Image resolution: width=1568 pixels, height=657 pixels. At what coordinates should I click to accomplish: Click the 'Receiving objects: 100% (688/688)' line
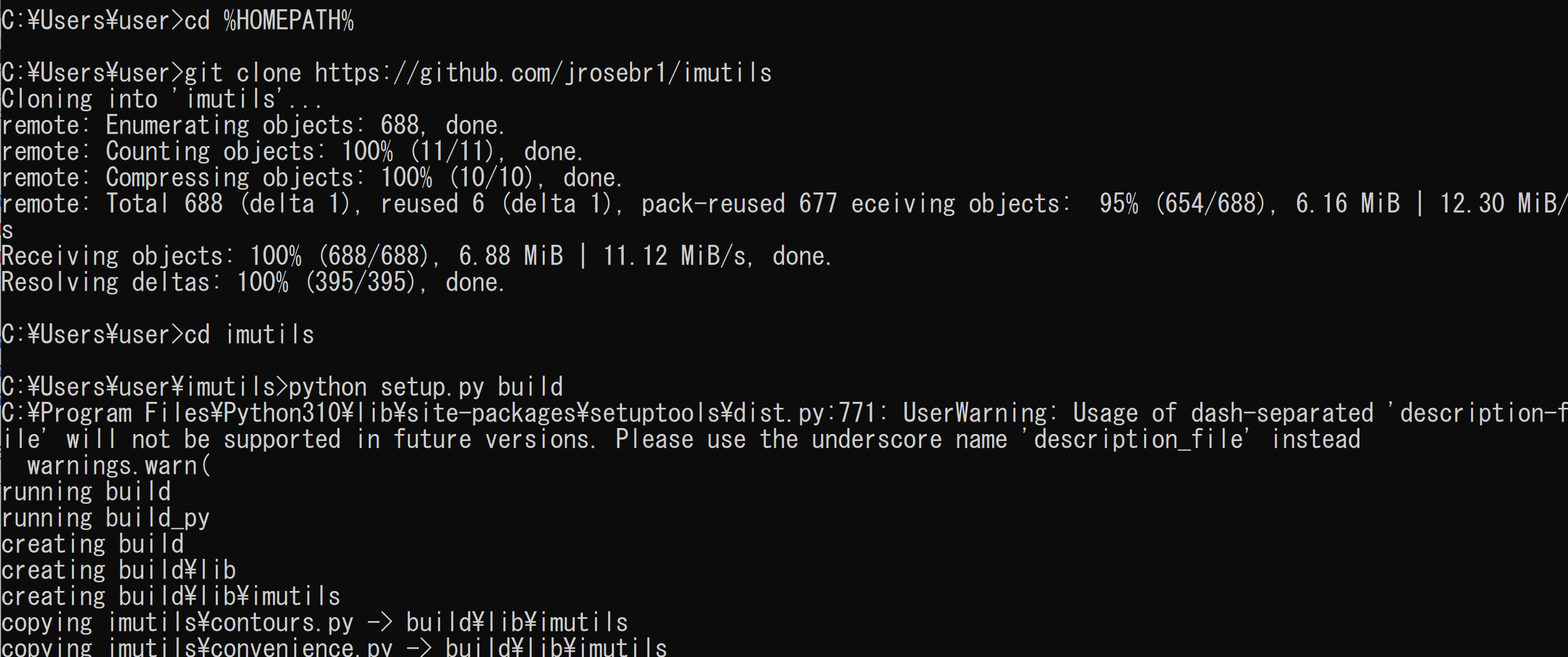(416, 256)
